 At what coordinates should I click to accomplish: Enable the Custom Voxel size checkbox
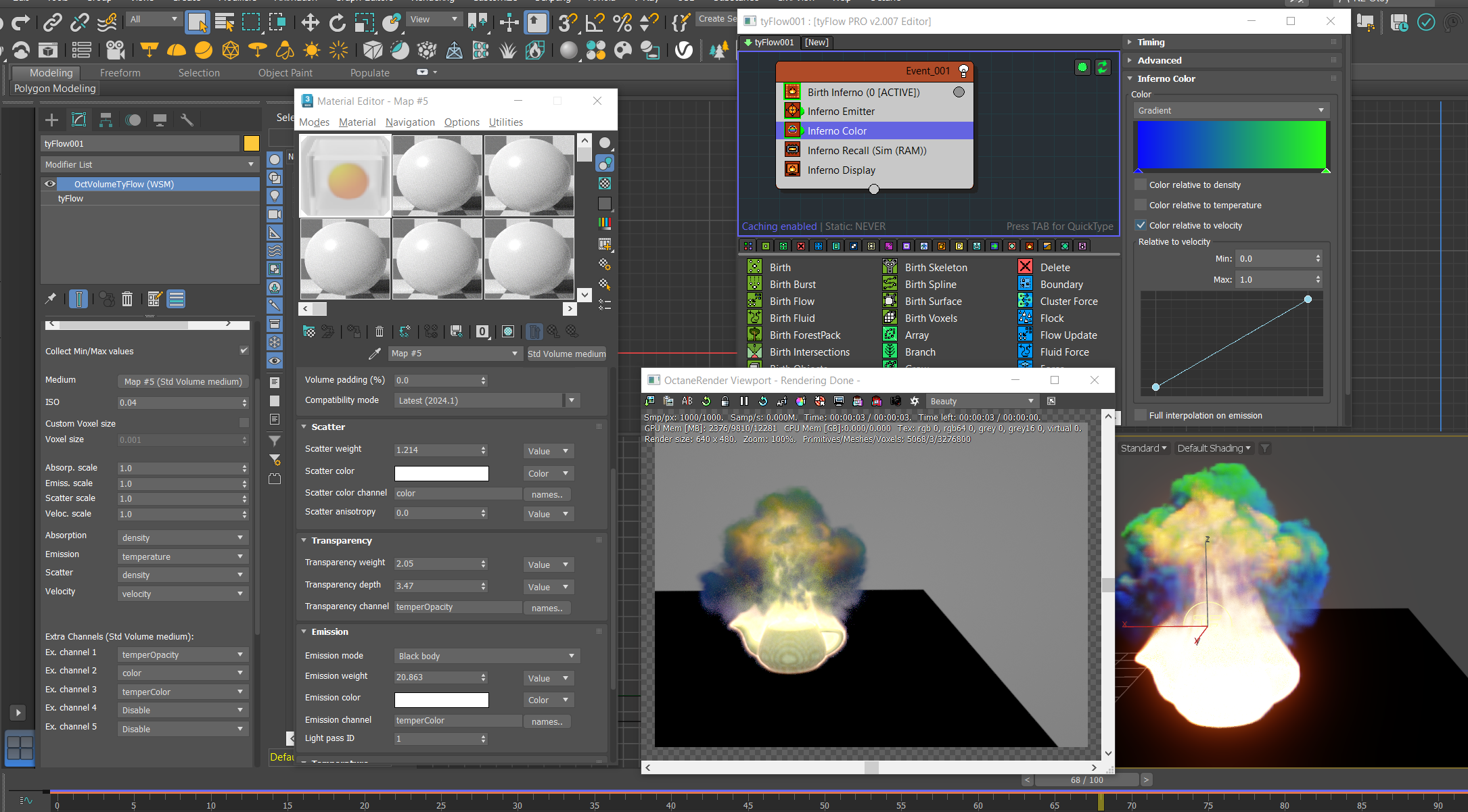(244, 423)
